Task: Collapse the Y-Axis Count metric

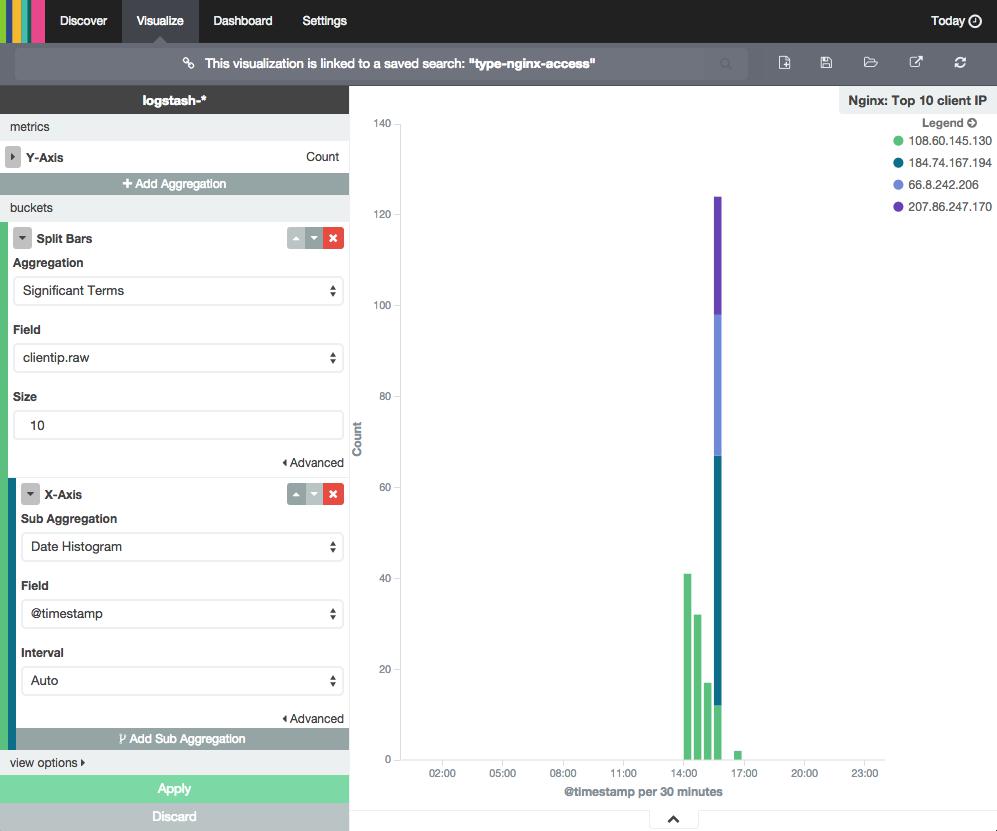Action: (12, 157)
